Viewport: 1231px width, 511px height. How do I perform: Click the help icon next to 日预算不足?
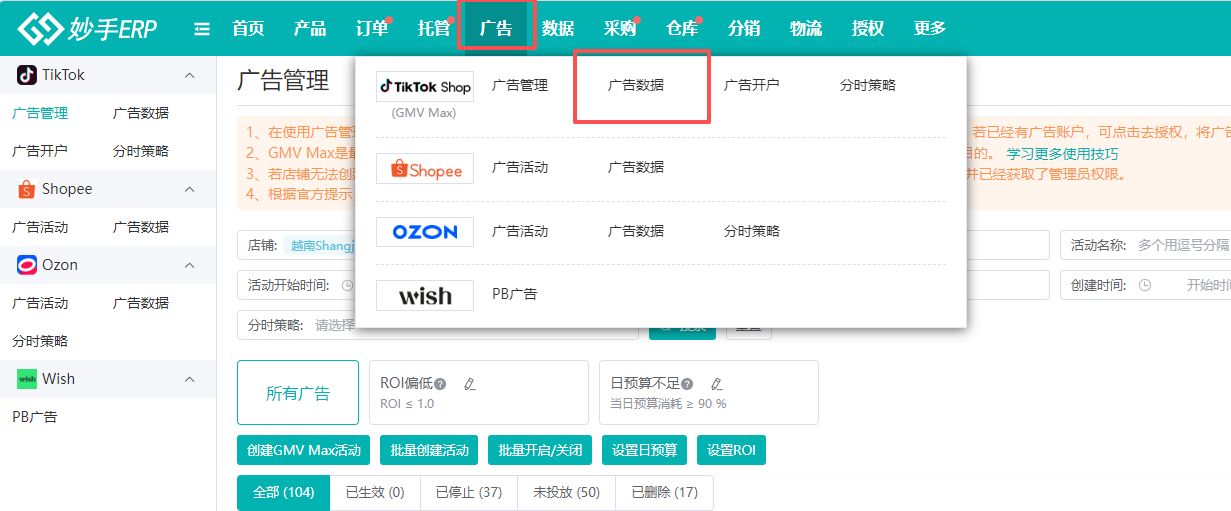tap(687, 383)
